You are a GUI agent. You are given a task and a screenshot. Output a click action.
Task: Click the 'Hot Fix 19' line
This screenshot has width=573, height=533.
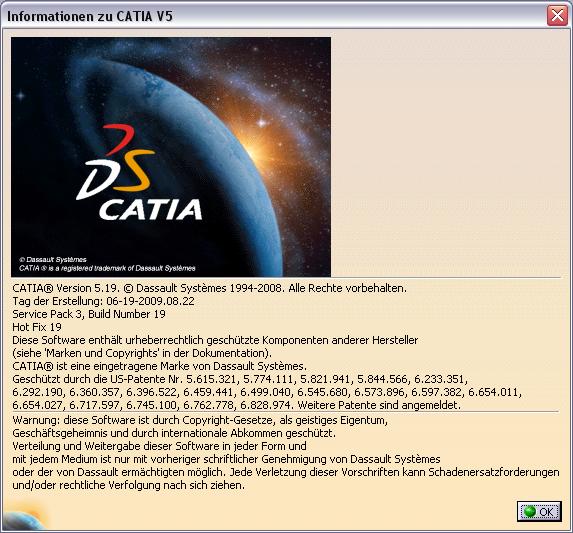tap(37, 327)
